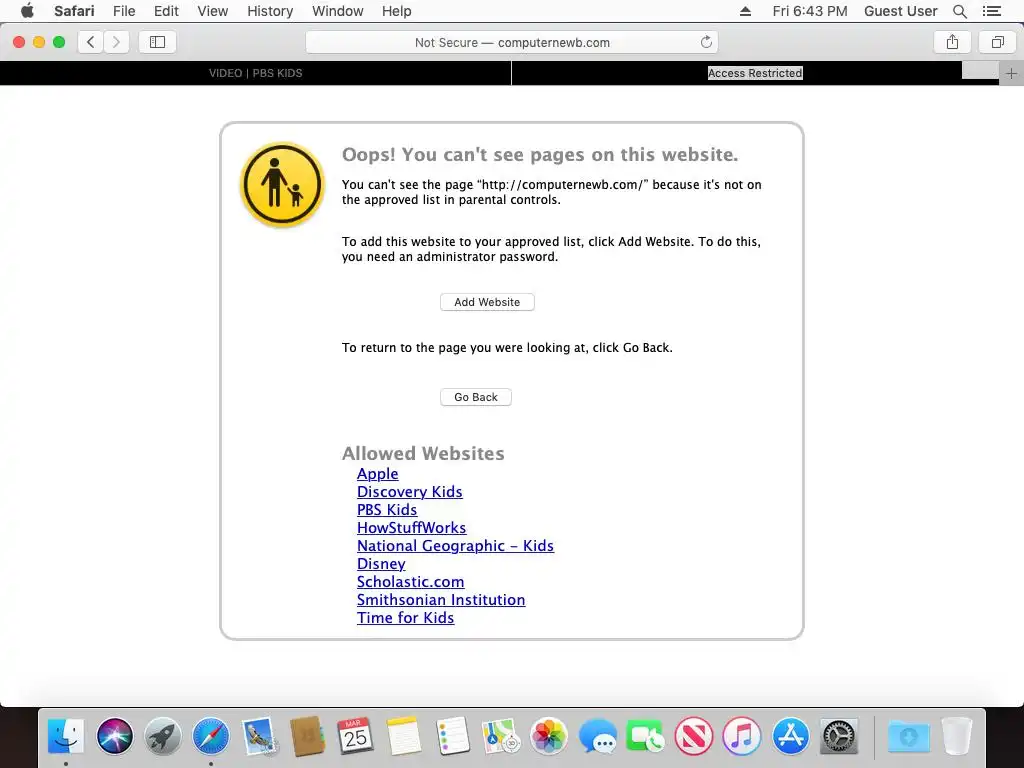1024x768 pixels.
Task: Open Mail stamp icon in Dock
Action: pos(259,736)
